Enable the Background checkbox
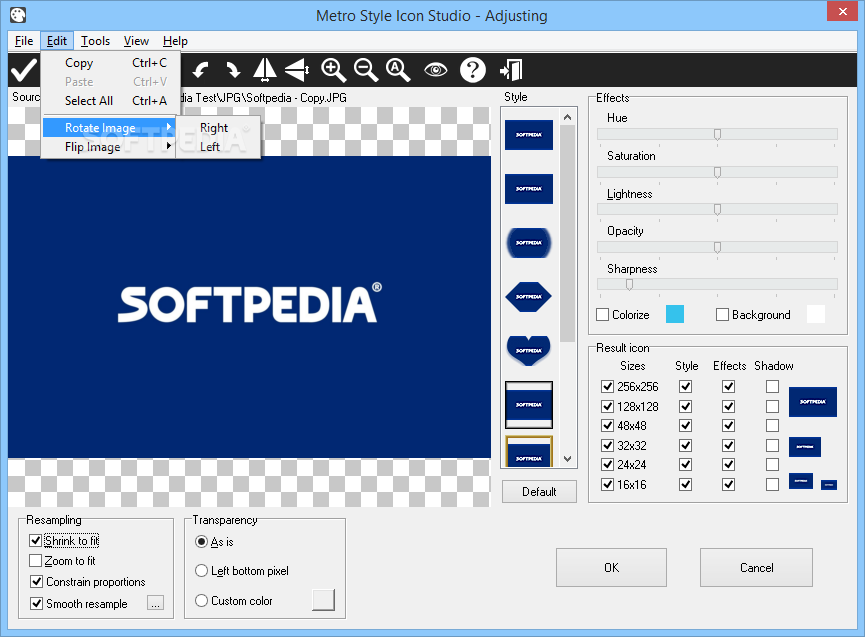865x637 pixels. point(722,314)
